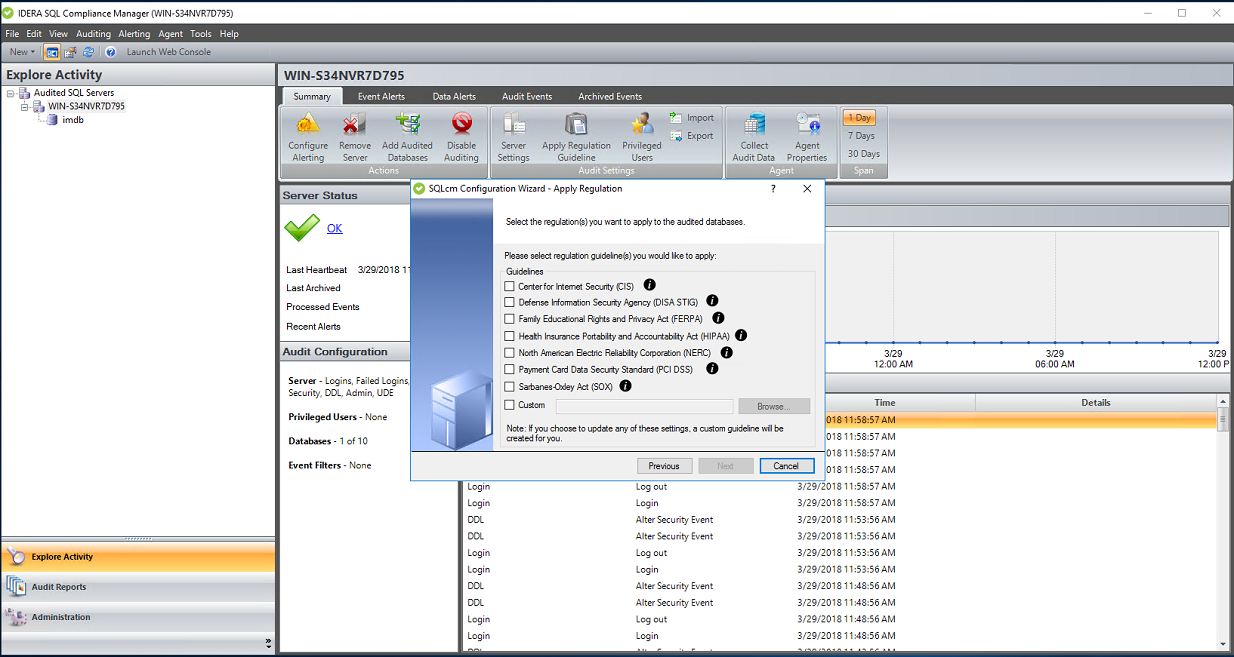Click info icon next to DISA STIG
Viewport: 1234px width, 657px height.
point(712,301)
